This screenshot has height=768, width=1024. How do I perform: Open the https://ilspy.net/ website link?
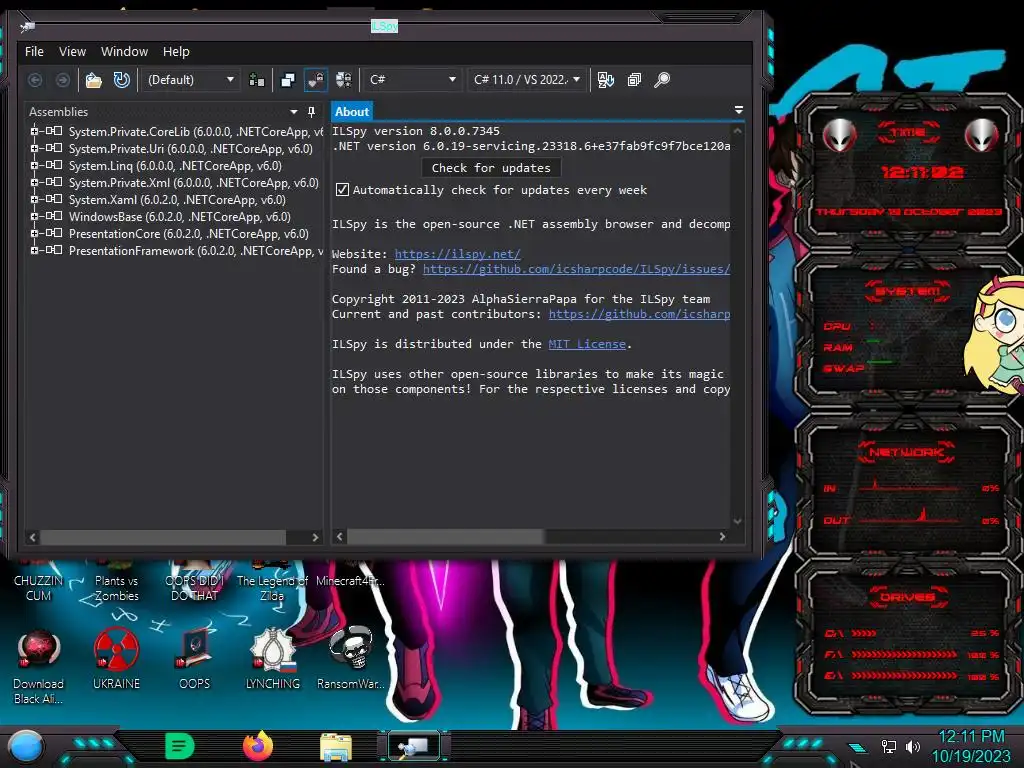tap(458, 254)
